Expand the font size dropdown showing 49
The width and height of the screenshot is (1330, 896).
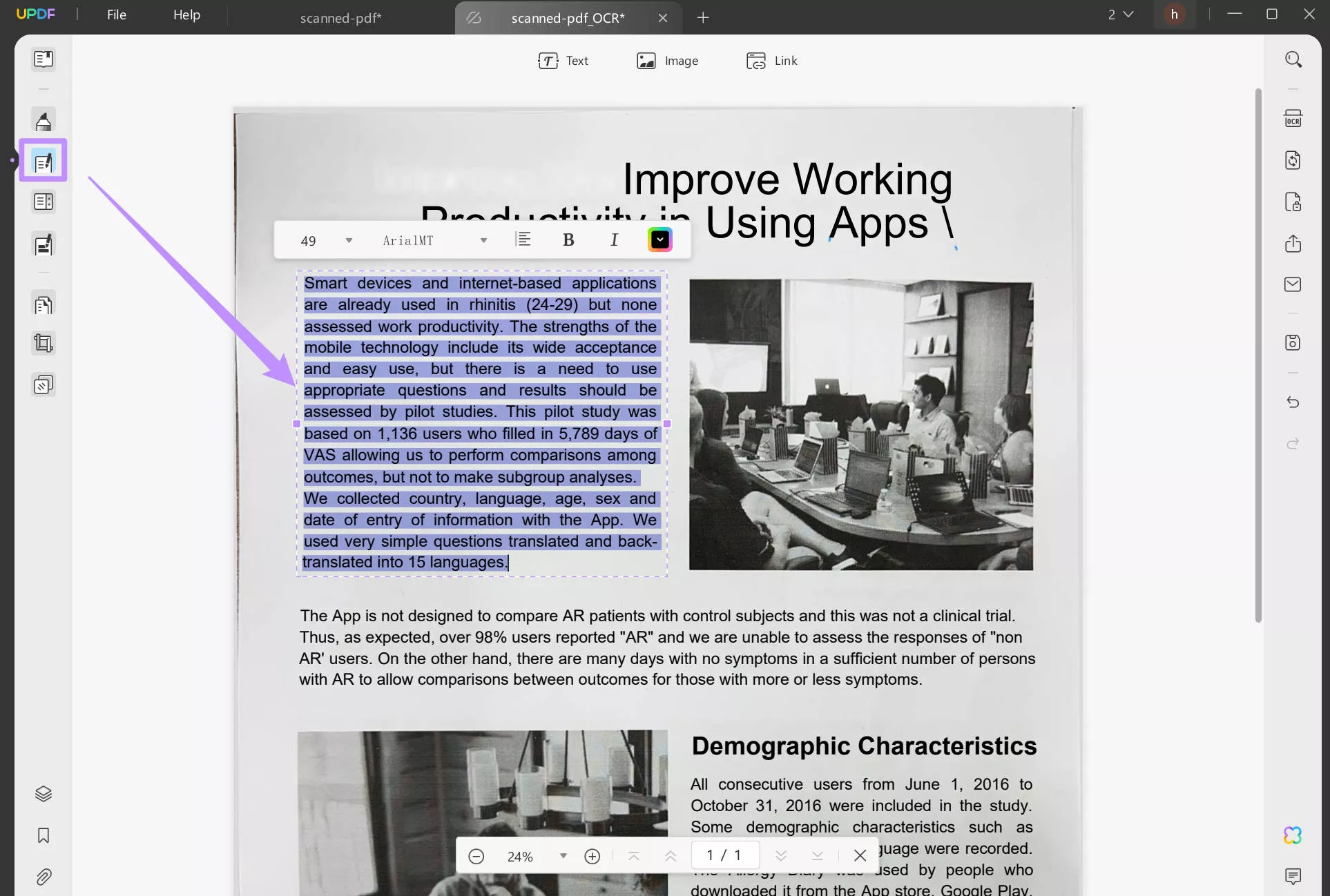coord(348,239)
